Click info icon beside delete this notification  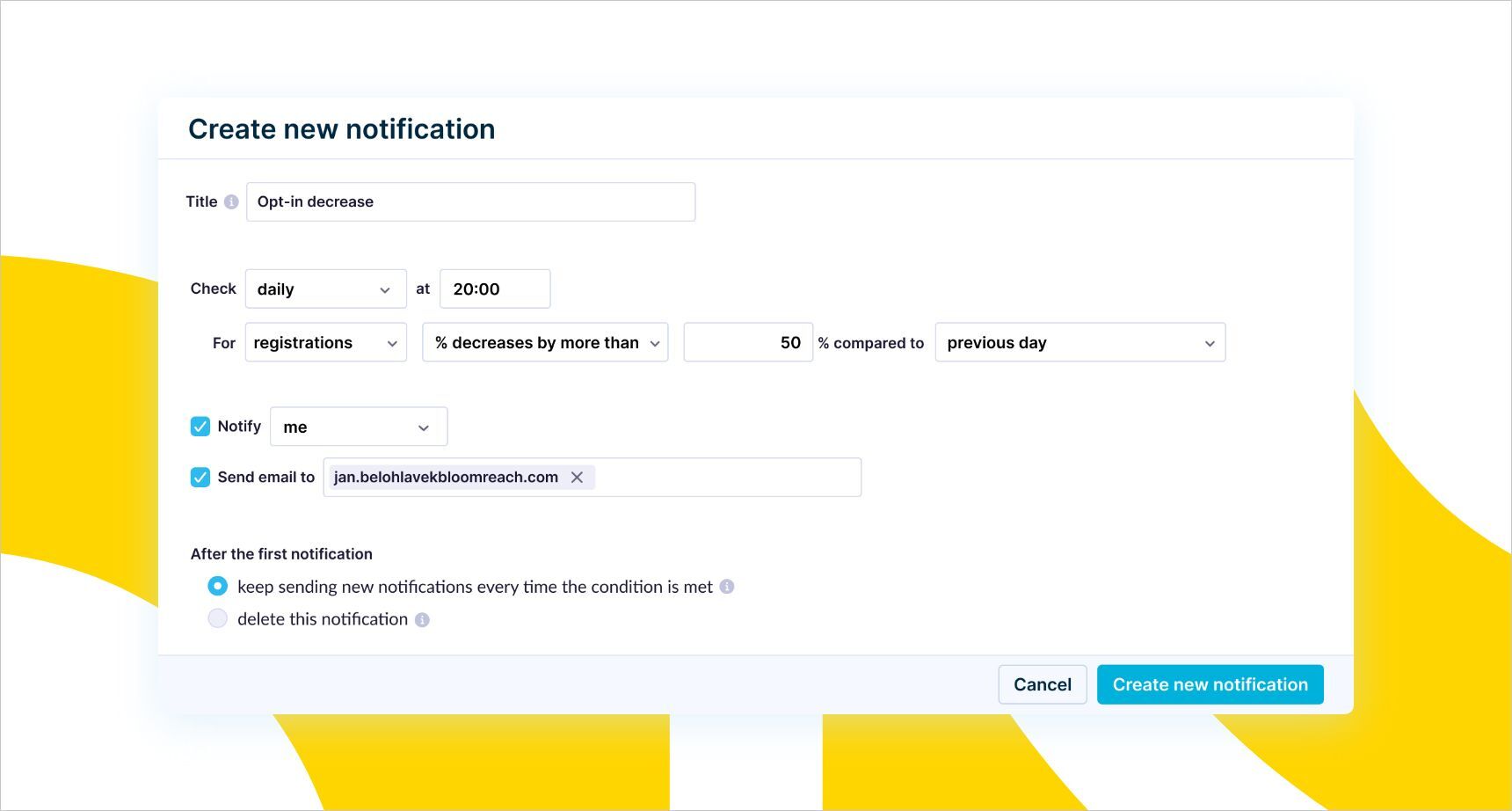click(x=422, y=619)
